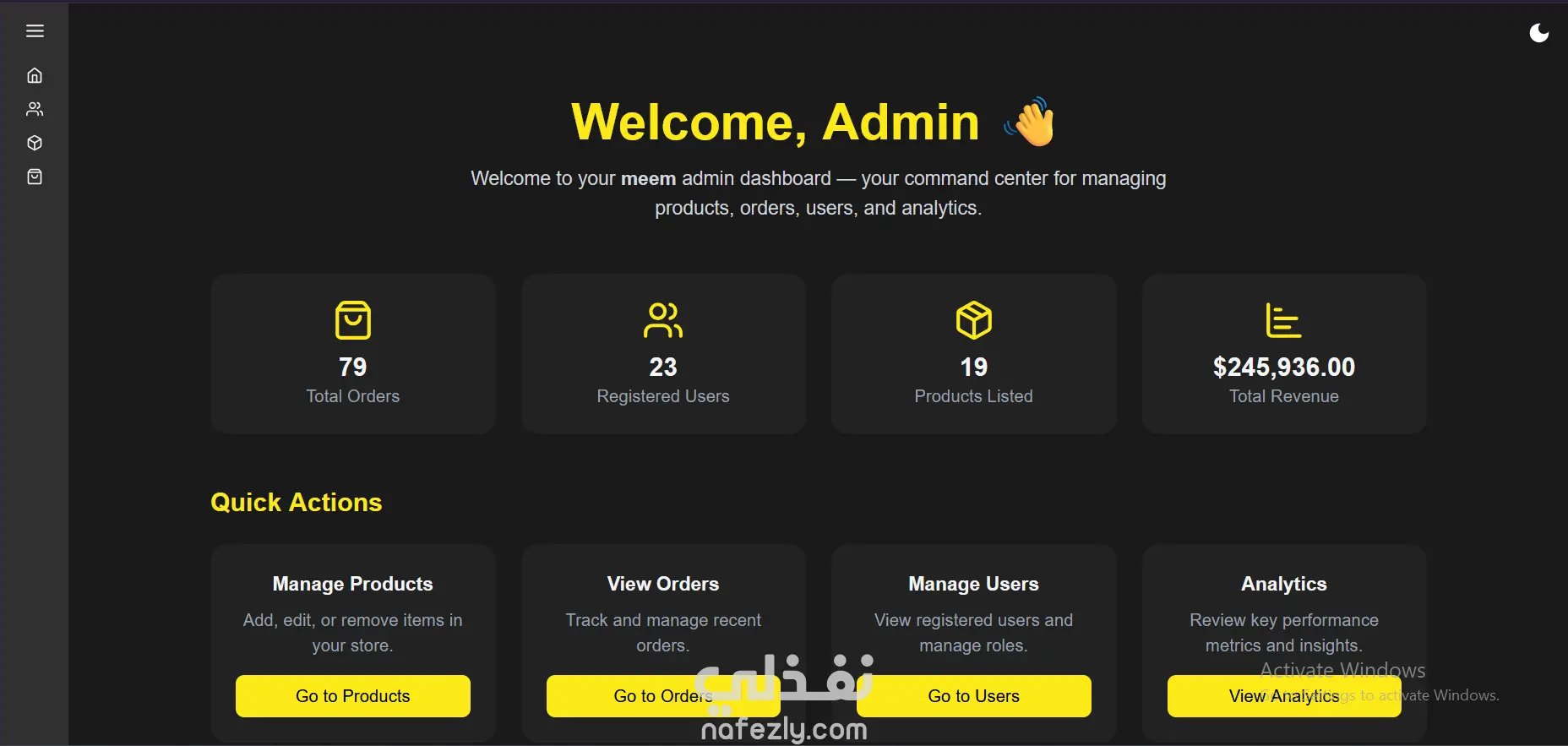Click the text 'Track and manage recent orders.'
Image resolution: width=1568 pixels, height=746 pixels.
663,633
